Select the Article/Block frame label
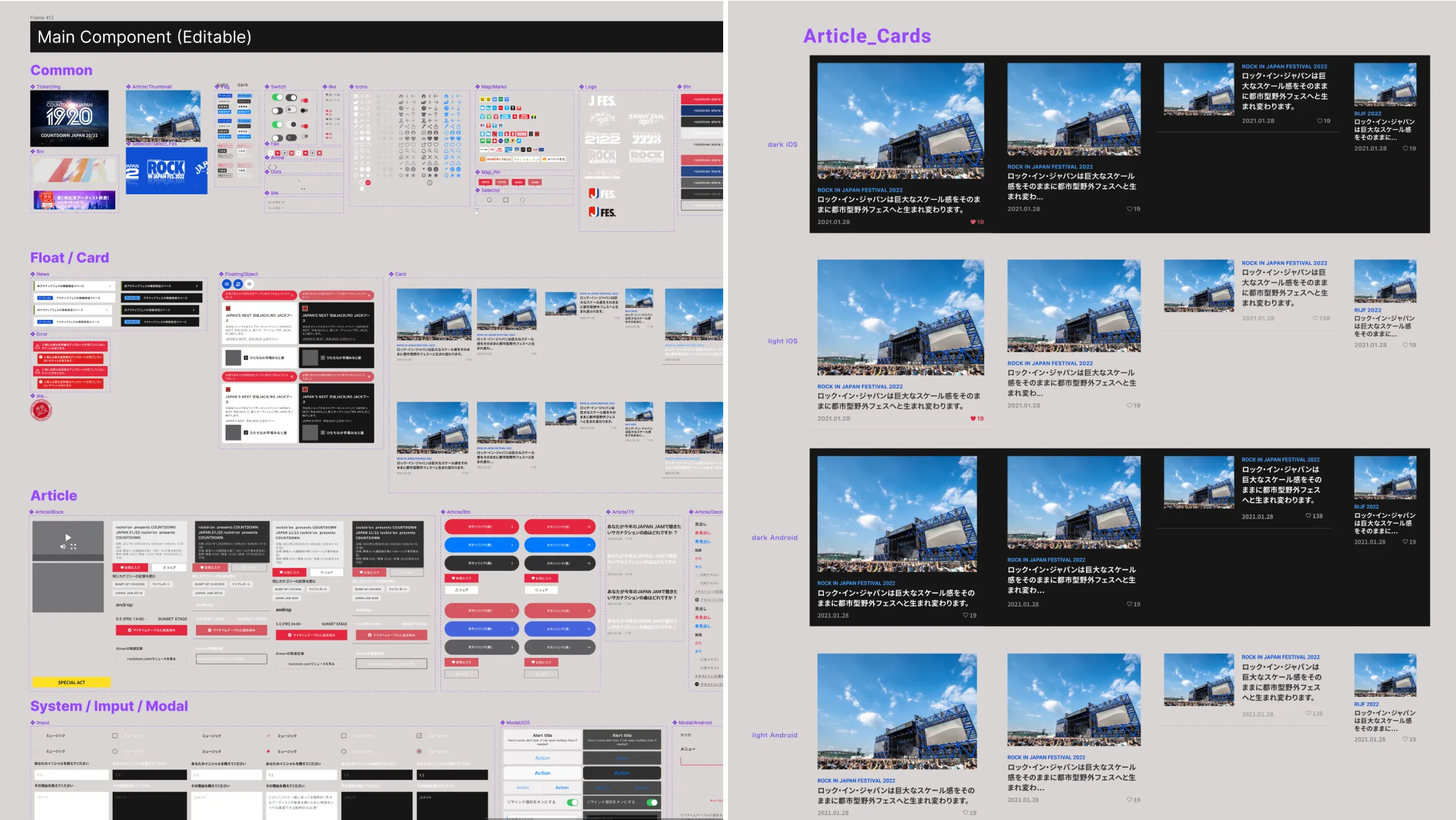1456x820 pixels. pyautogui.click(x=49, y=512)
